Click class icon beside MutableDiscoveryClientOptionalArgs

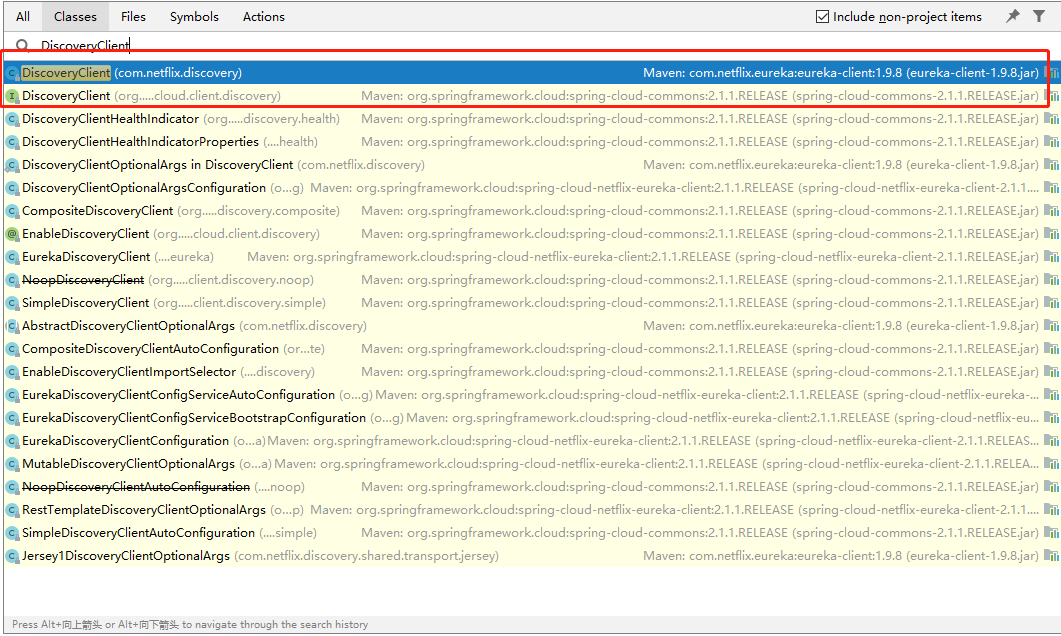coord(12,464)
